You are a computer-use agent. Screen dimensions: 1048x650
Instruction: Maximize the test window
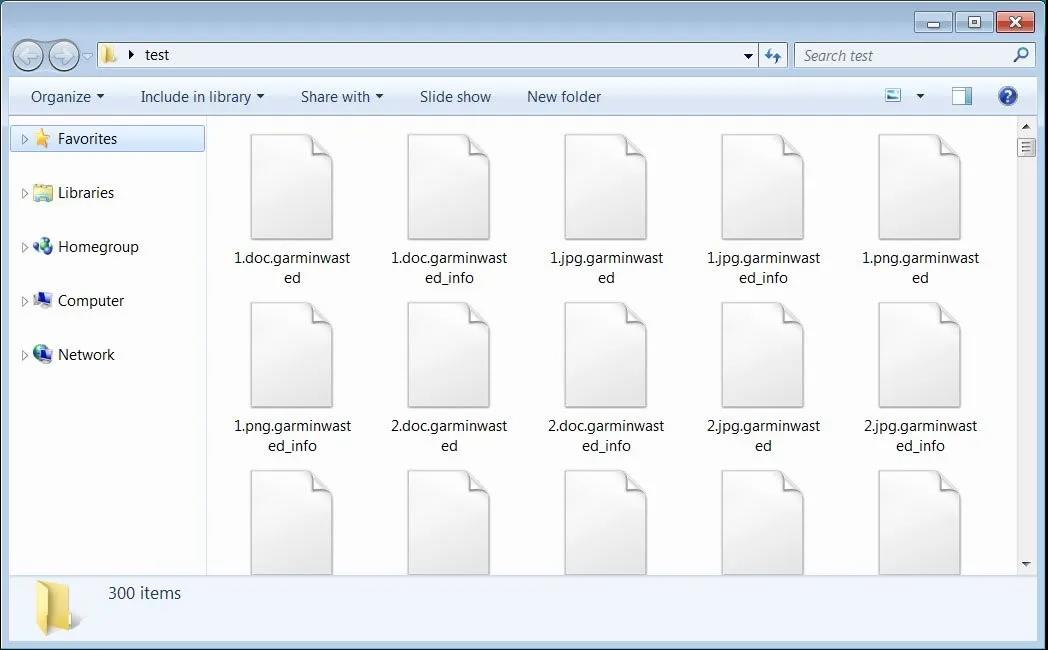[x=974, y=22]
